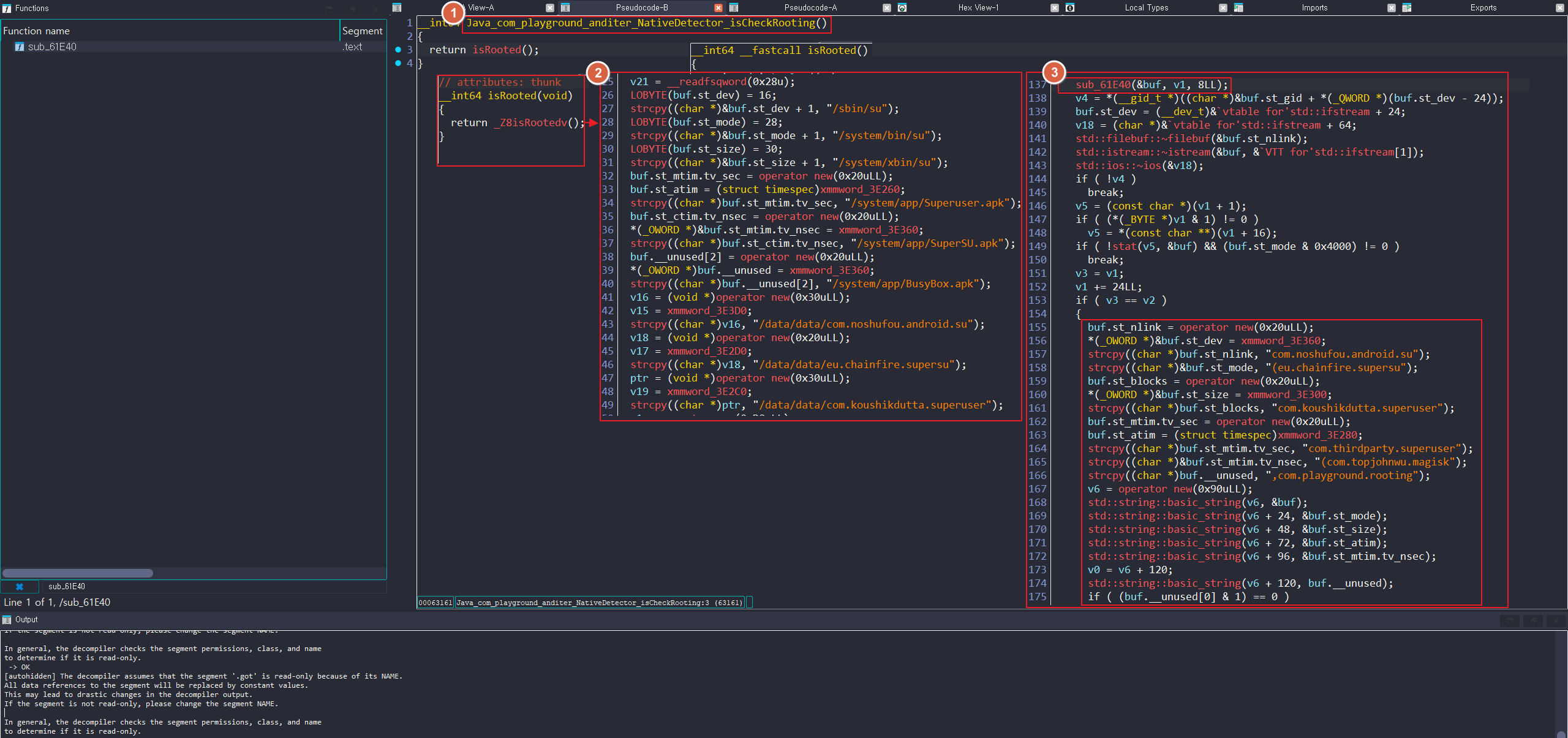Switch to the View-A tab
This screenshot has height=738, width=1568.
tap(481, 8)
